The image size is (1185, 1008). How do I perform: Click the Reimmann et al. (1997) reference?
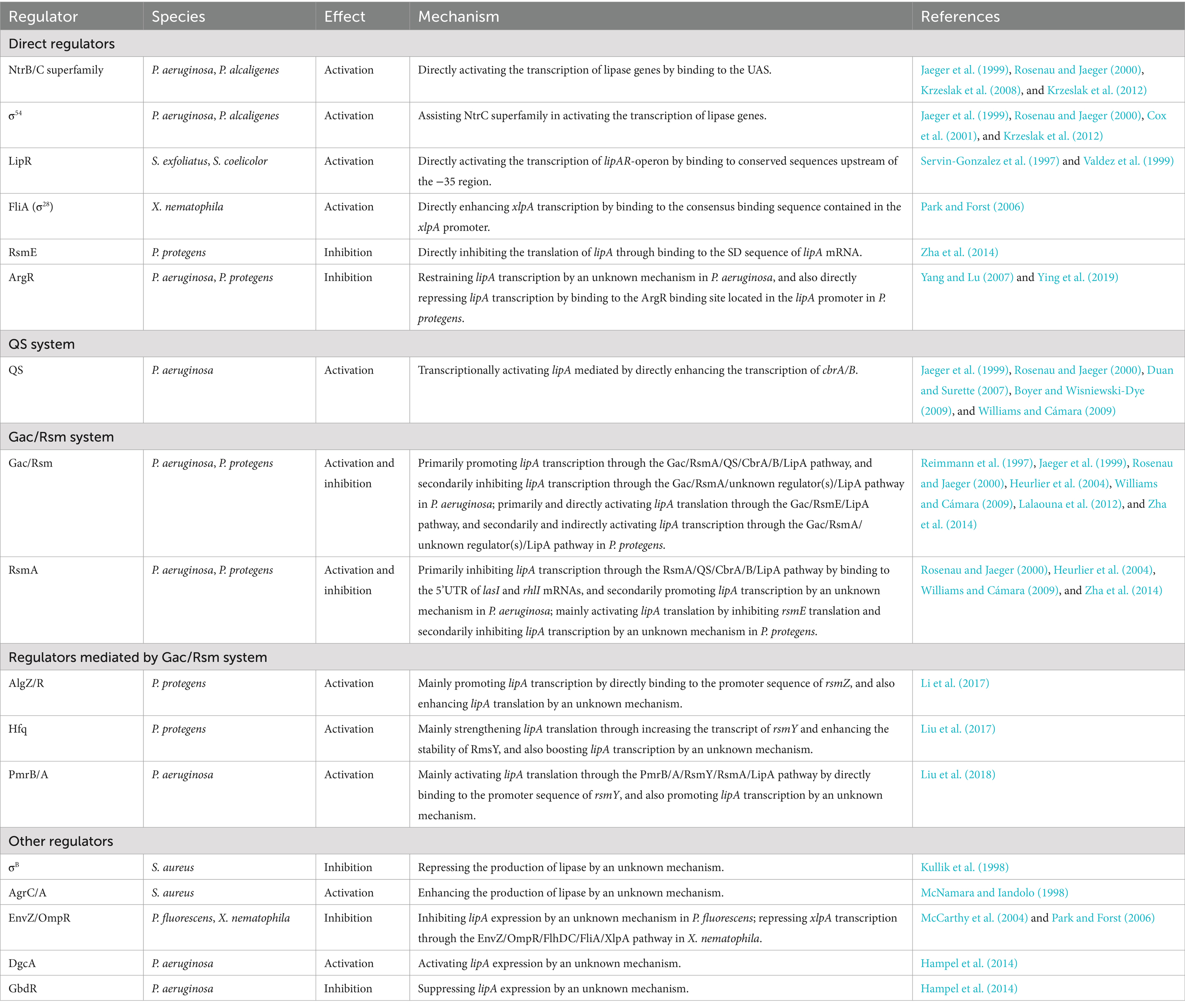pyautogui.click(x=976, y=463)
